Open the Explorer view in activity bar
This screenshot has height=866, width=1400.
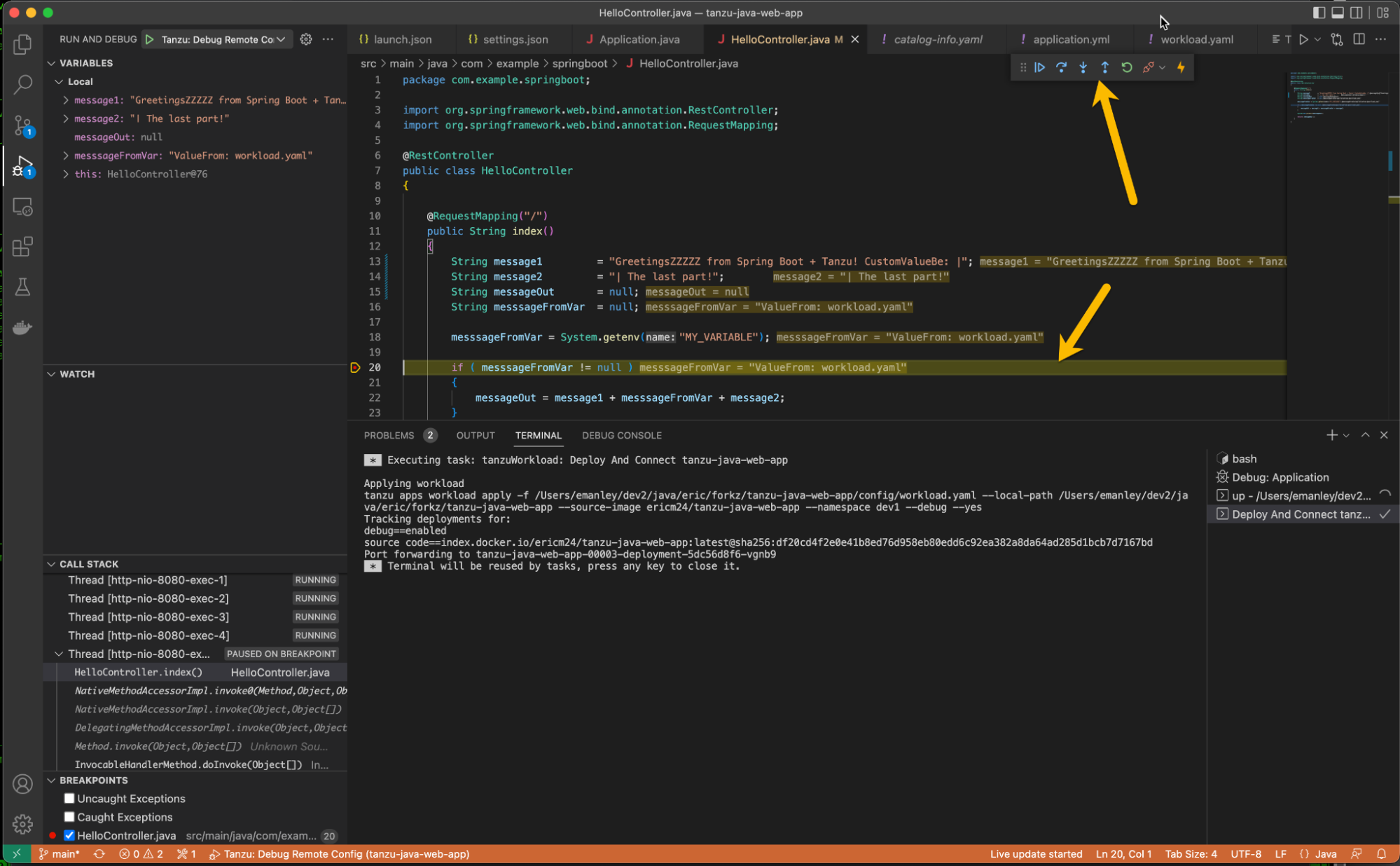point(22,44)
